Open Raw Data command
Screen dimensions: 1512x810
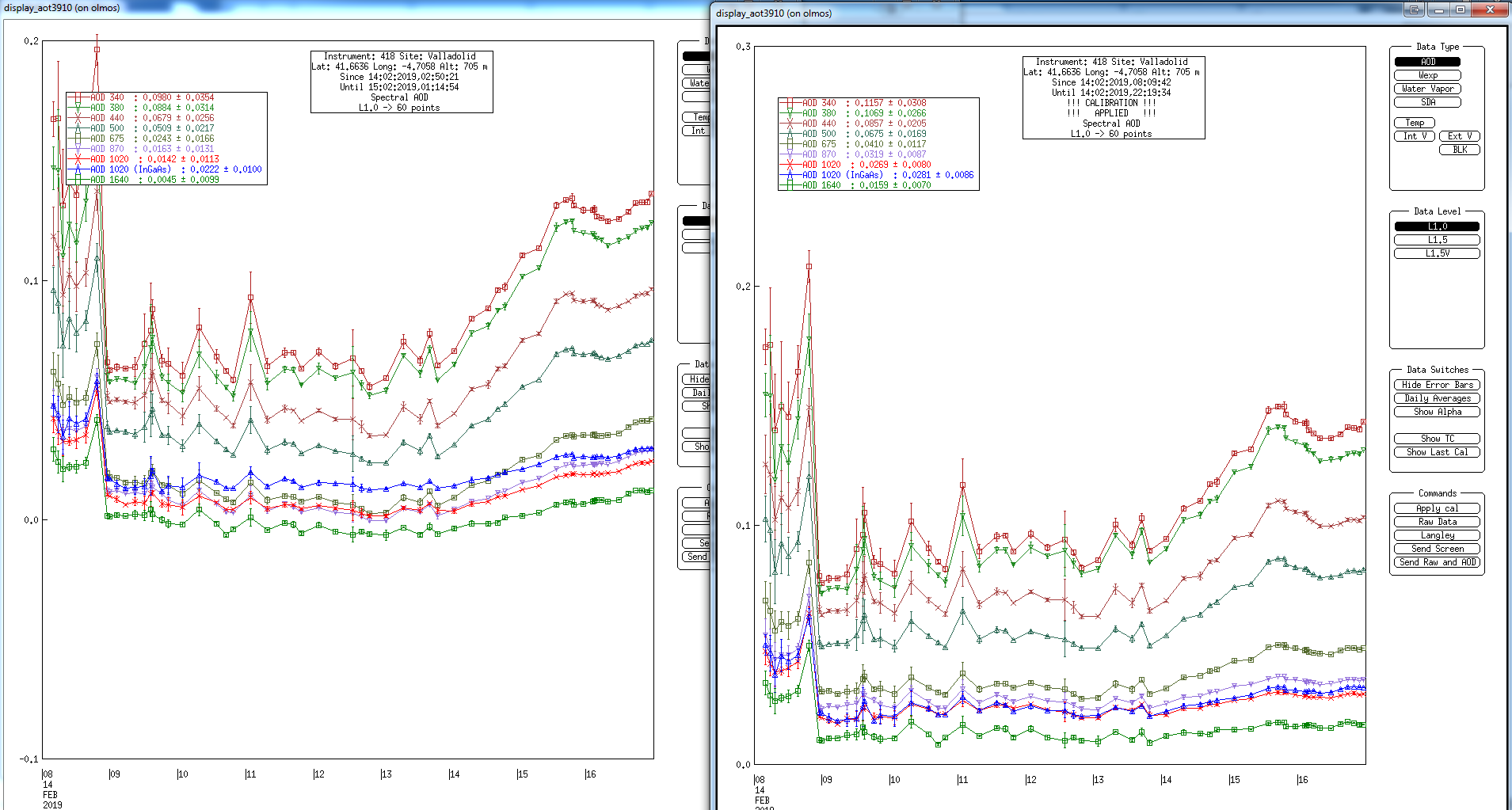1437,522
